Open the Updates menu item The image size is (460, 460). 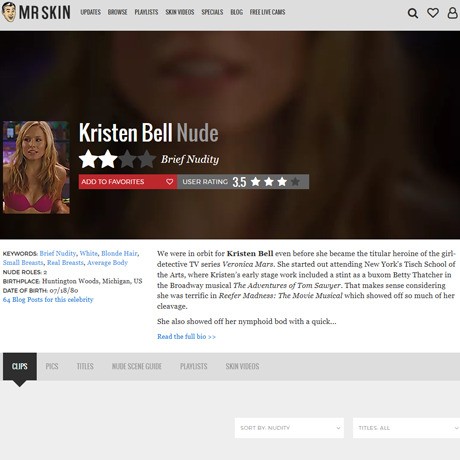pyautogui.click(x=90, y=12)
